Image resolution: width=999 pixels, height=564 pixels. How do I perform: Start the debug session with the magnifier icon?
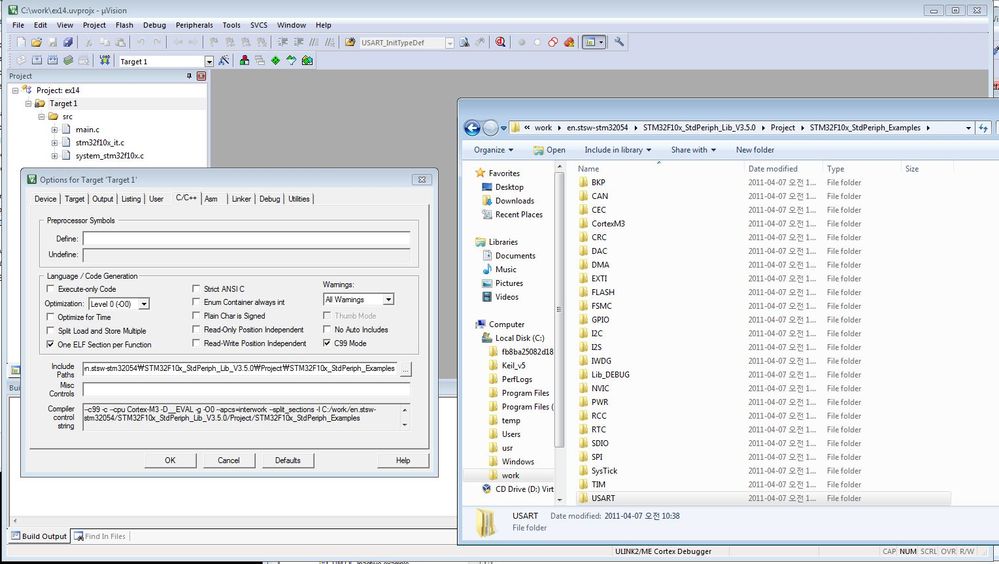tap(501, 42)
